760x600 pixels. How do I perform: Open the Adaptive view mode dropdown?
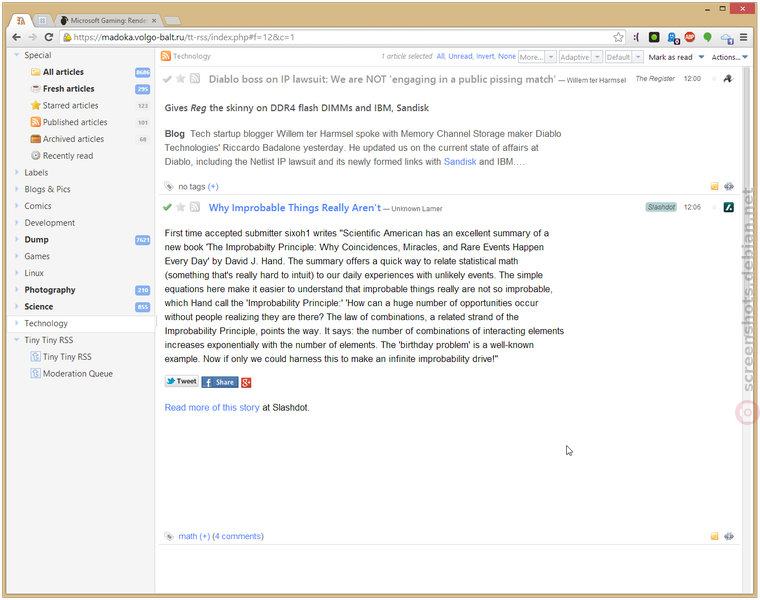[580, 57]
